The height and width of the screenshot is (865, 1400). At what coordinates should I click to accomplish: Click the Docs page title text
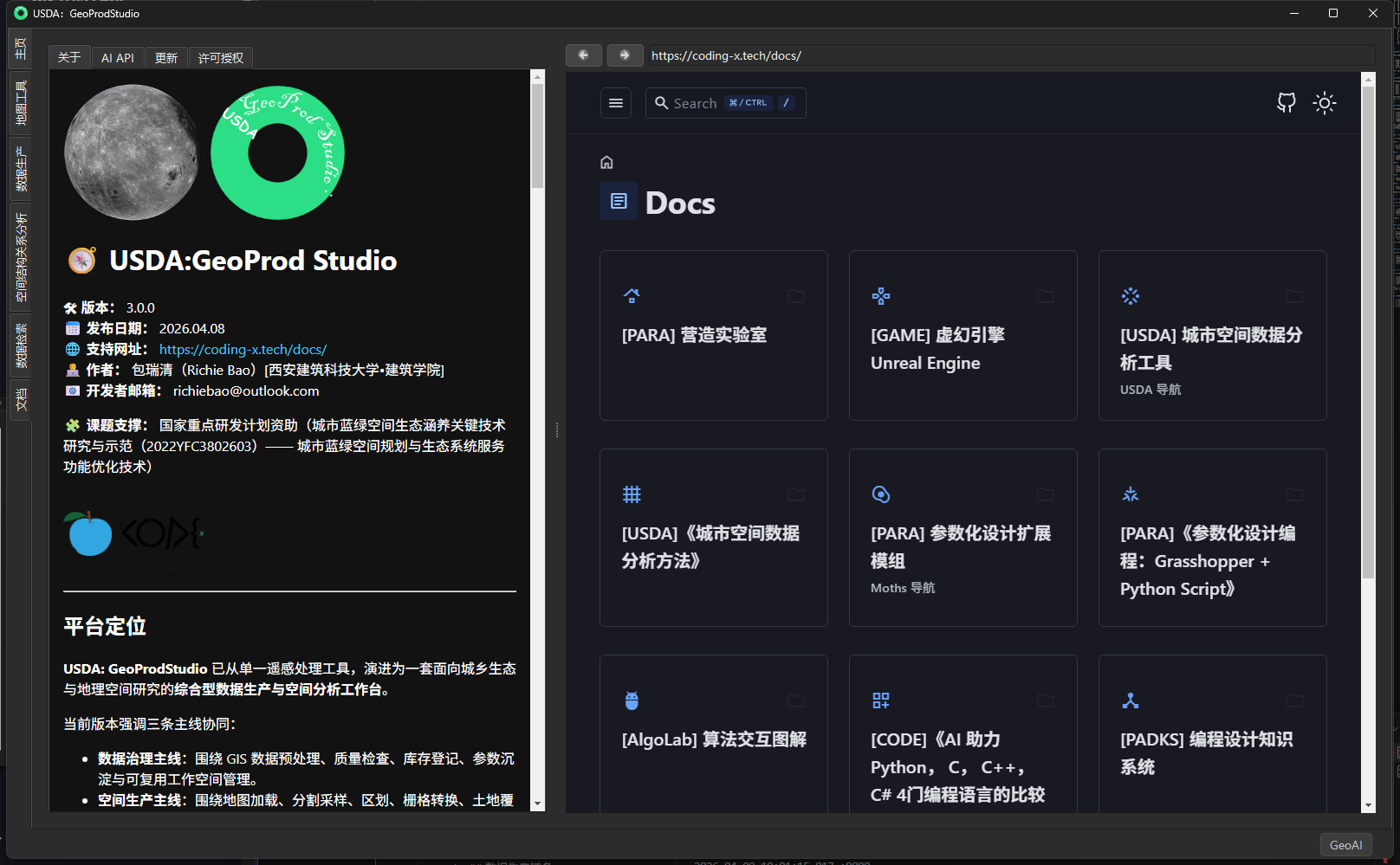click(x=680, y=203)
